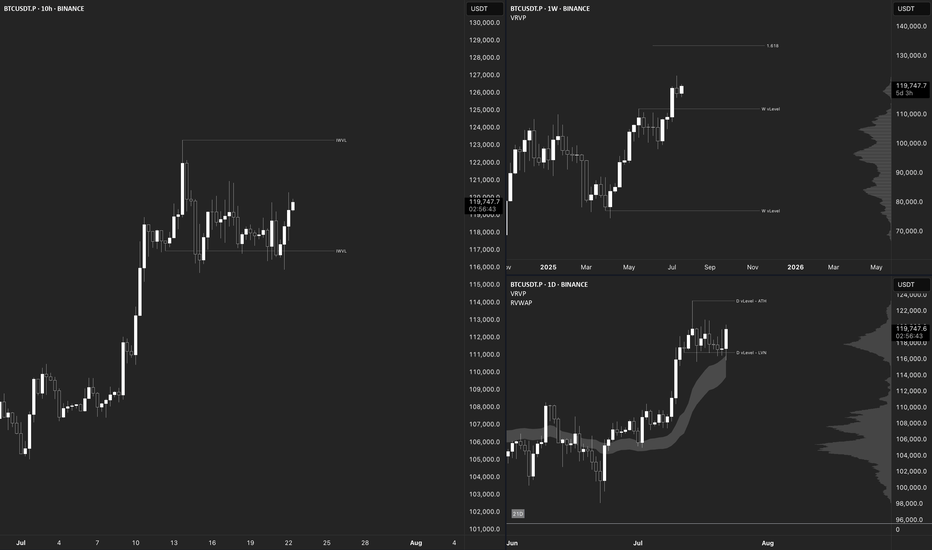Viewport: 932px width, 550px height.
Task: Select the upper IWVL line label on 10h chart
Action: [x=341, y=140]
